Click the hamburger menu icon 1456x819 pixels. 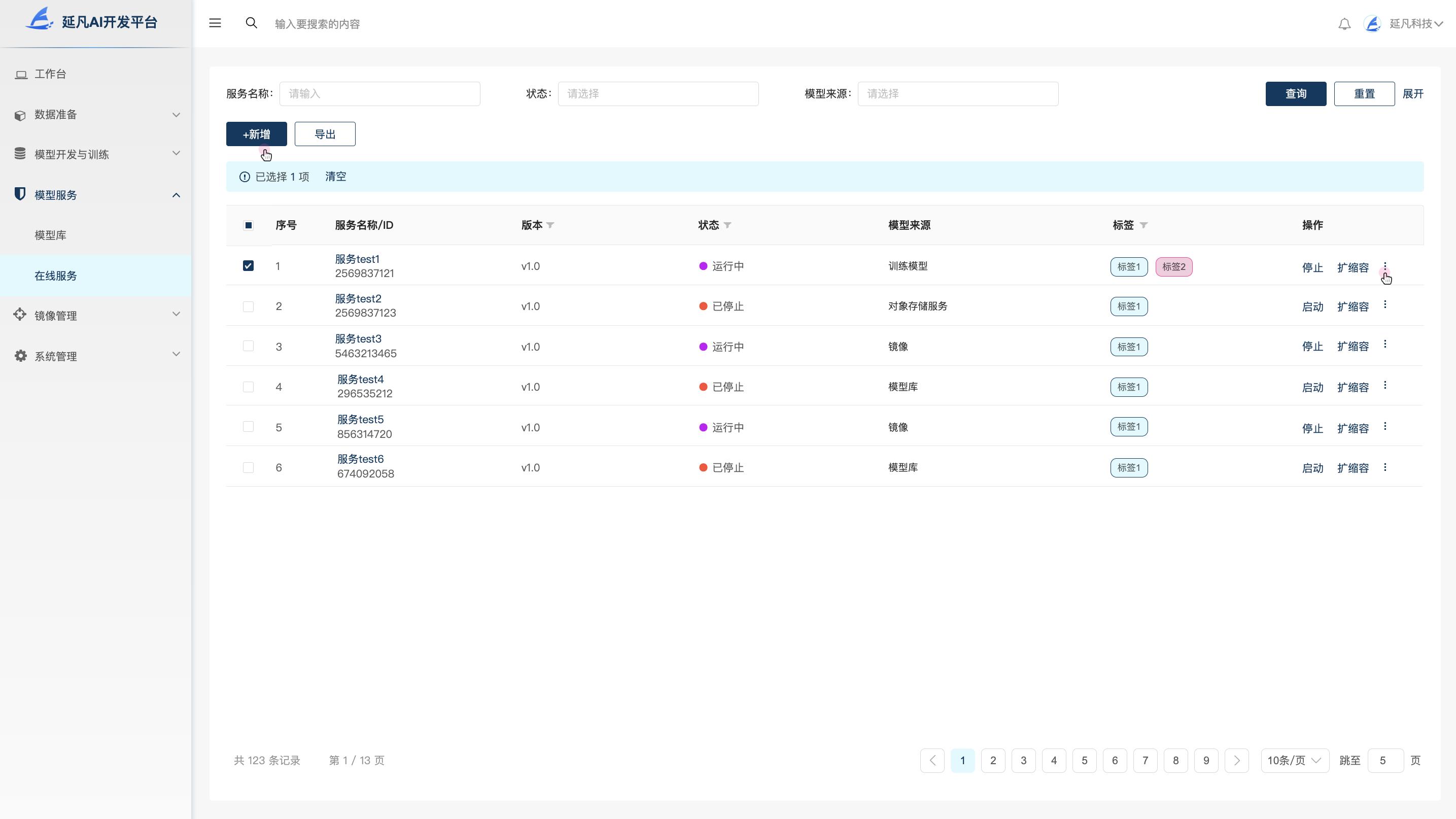click(x=215, y=23)
